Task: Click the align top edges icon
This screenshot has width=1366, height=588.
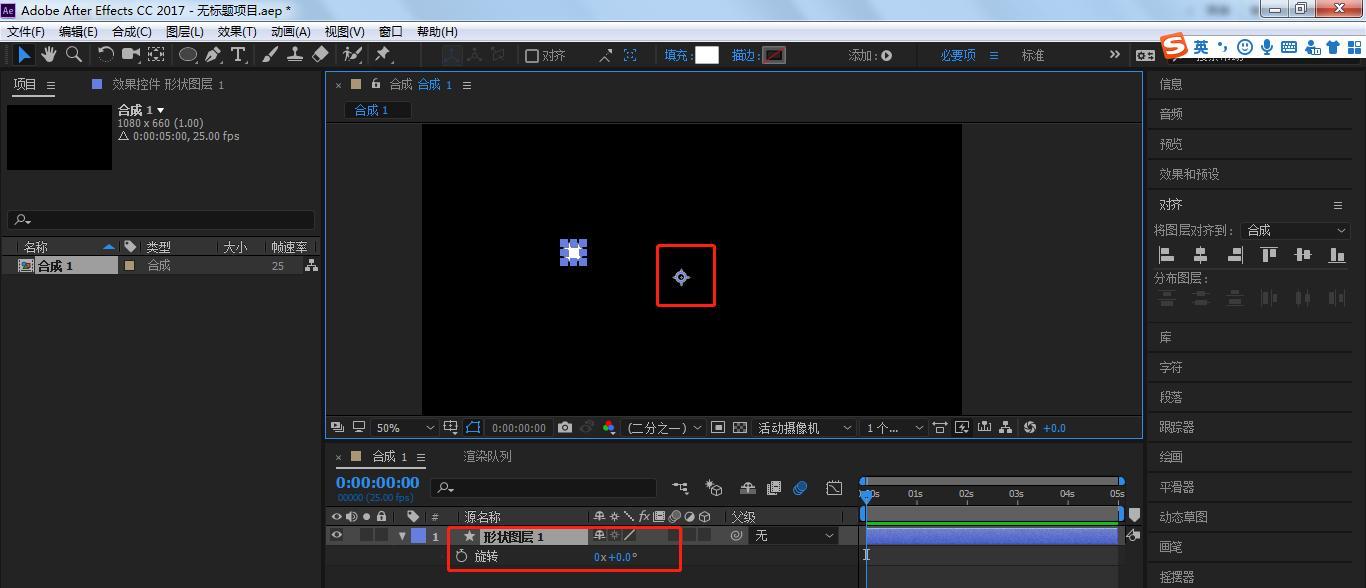Action: (1269, 255)
